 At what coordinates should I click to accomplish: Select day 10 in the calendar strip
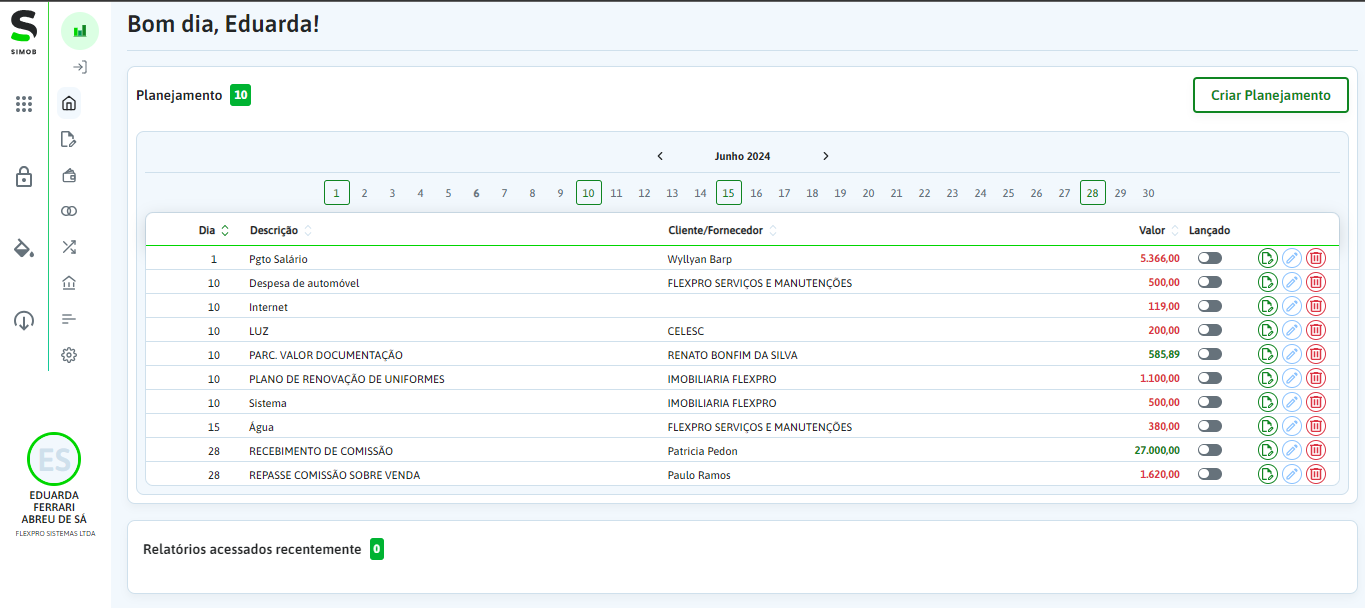(x=589, y=193)
